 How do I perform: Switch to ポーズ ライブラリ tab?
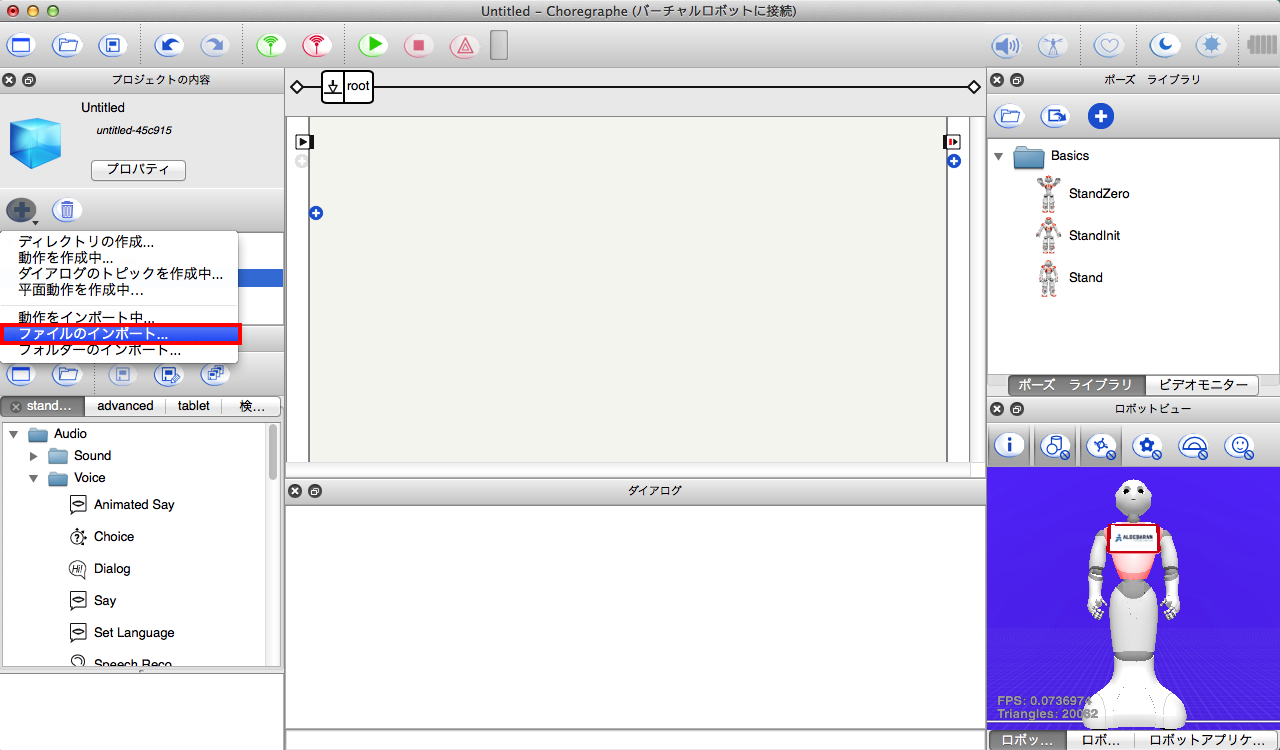pyautogui.click(x=1076, y=385)
